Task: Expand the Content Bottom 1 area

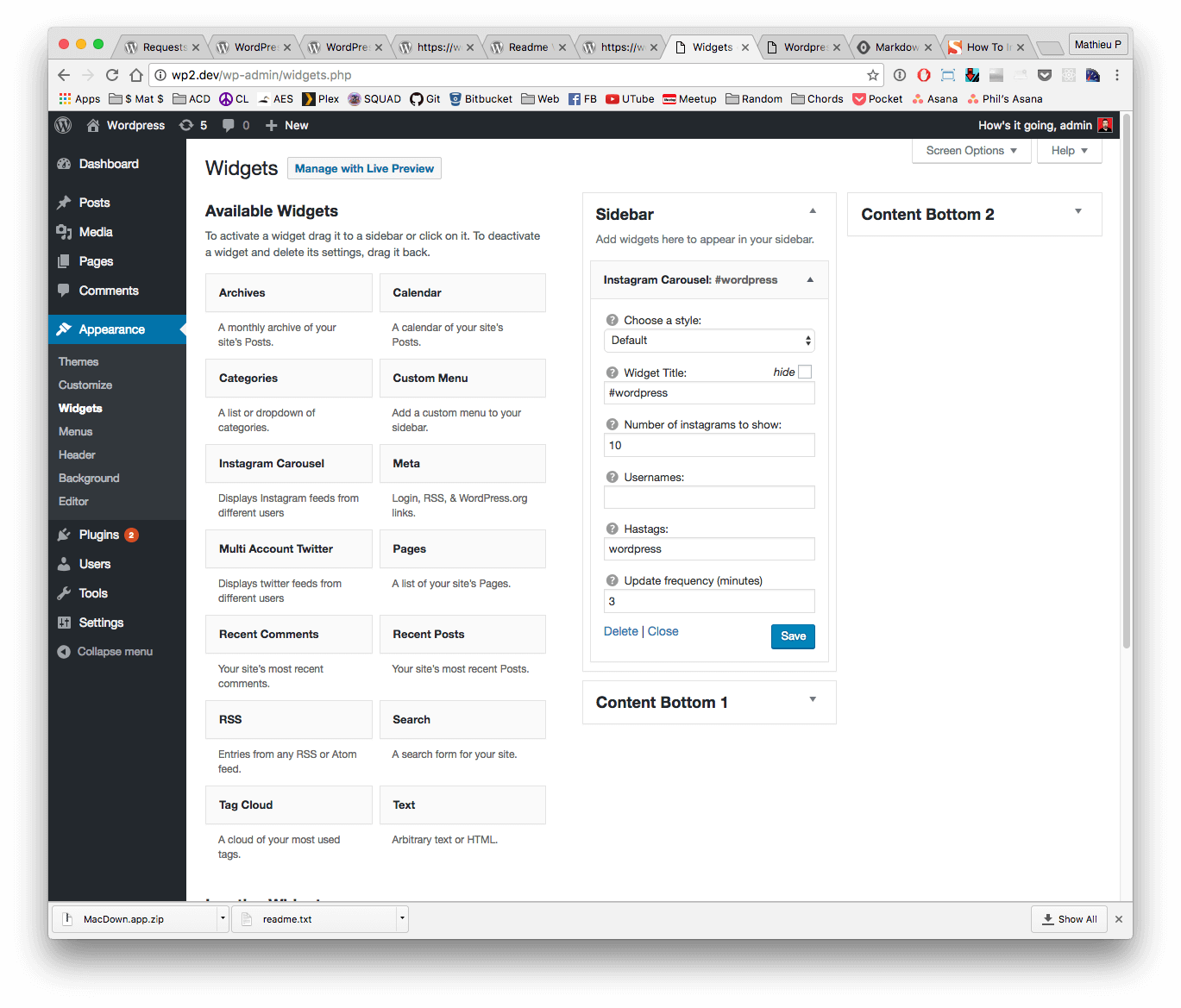Action: click(x=813, y=699)
